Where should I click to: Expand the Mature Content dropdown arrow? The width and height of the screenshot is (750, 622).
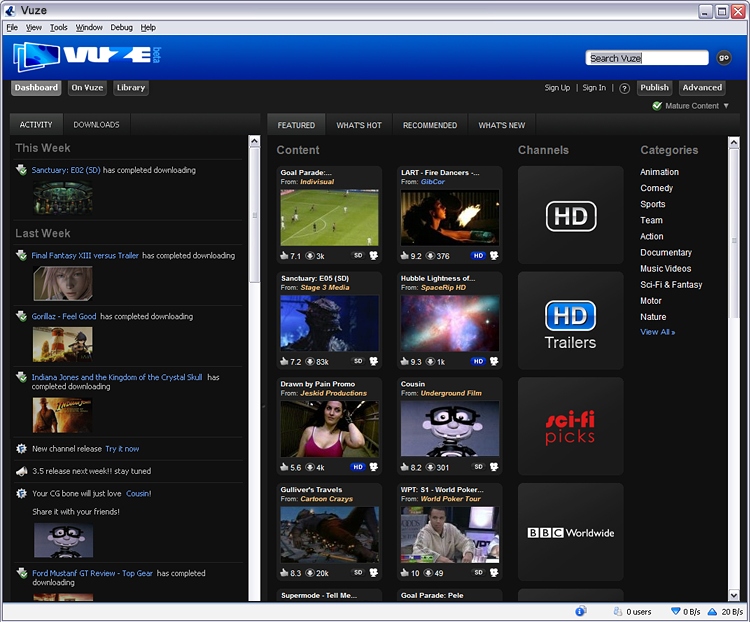(726, 106)
